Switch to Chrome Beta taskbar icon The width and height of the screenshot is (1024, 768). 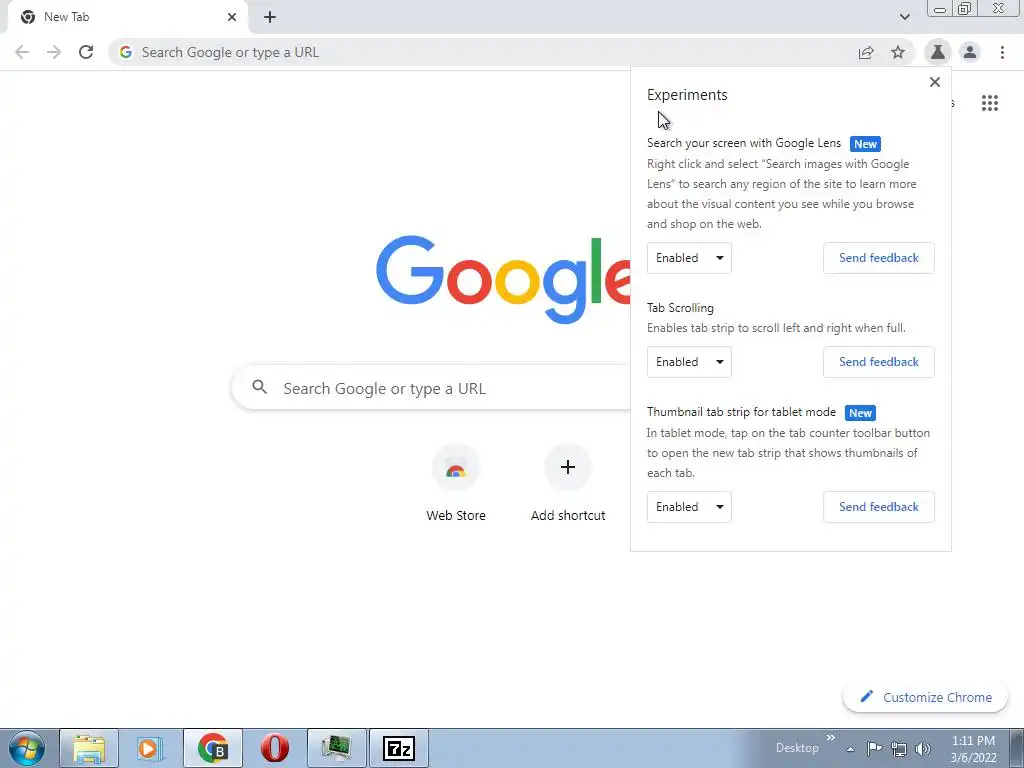[x=213, y=748]
